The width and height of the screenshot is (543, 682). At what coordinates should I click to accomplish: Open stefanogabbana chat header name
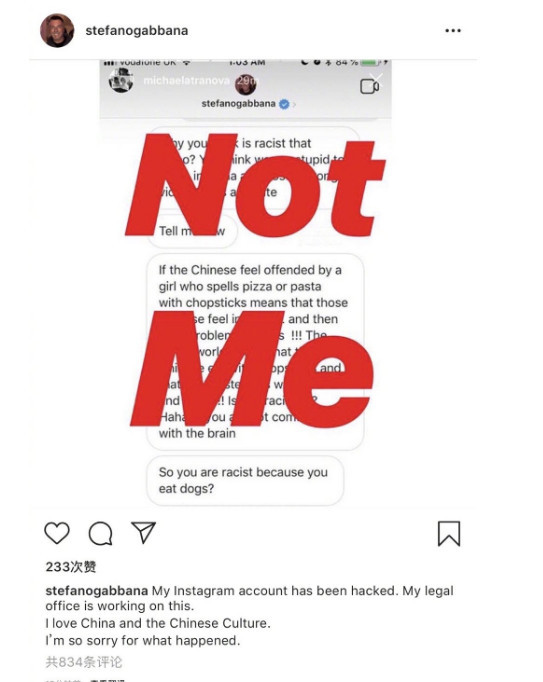(x=238, y=104)
